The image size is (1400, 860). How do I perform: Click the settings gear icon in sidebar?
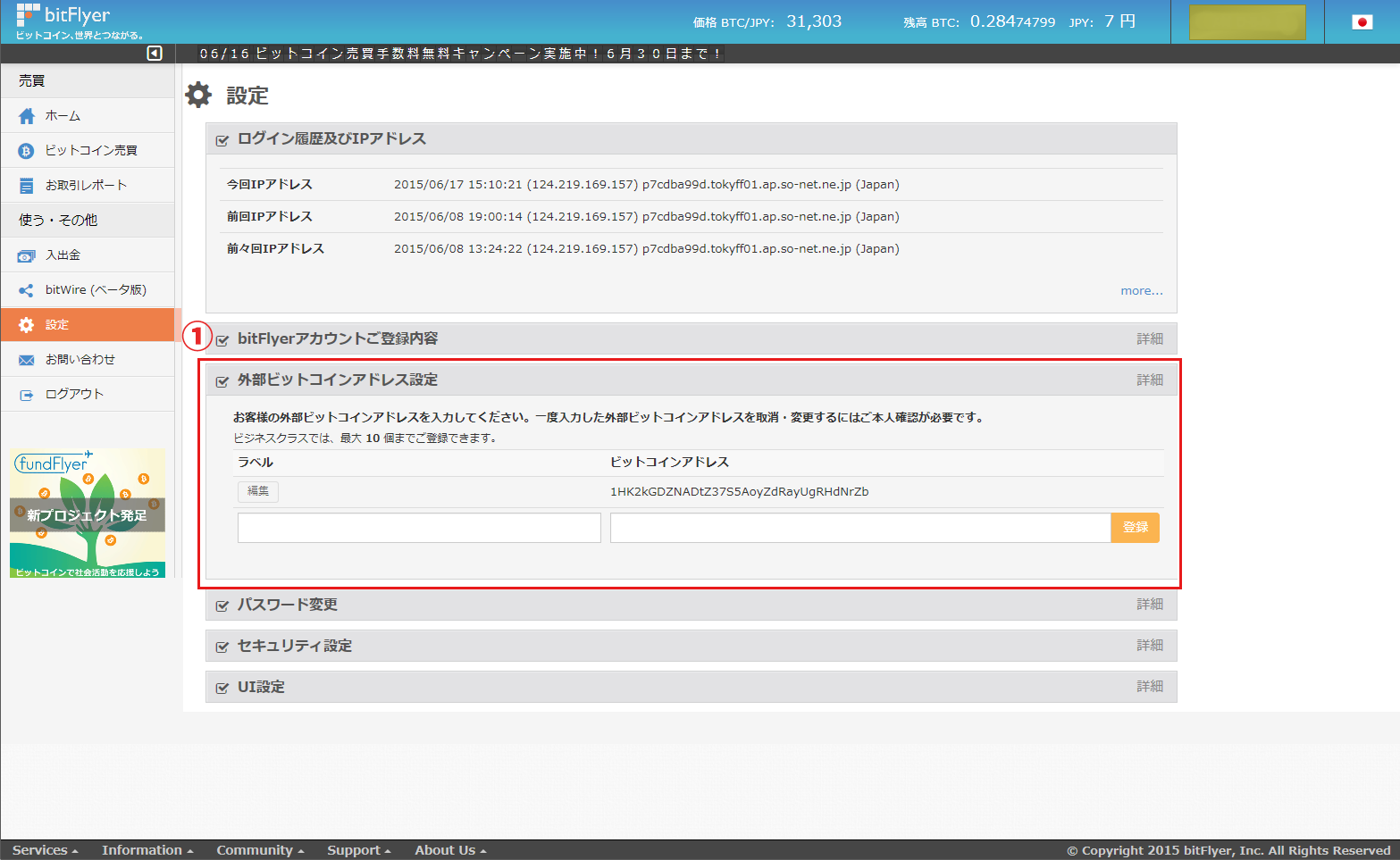click(x=26, y=325)
